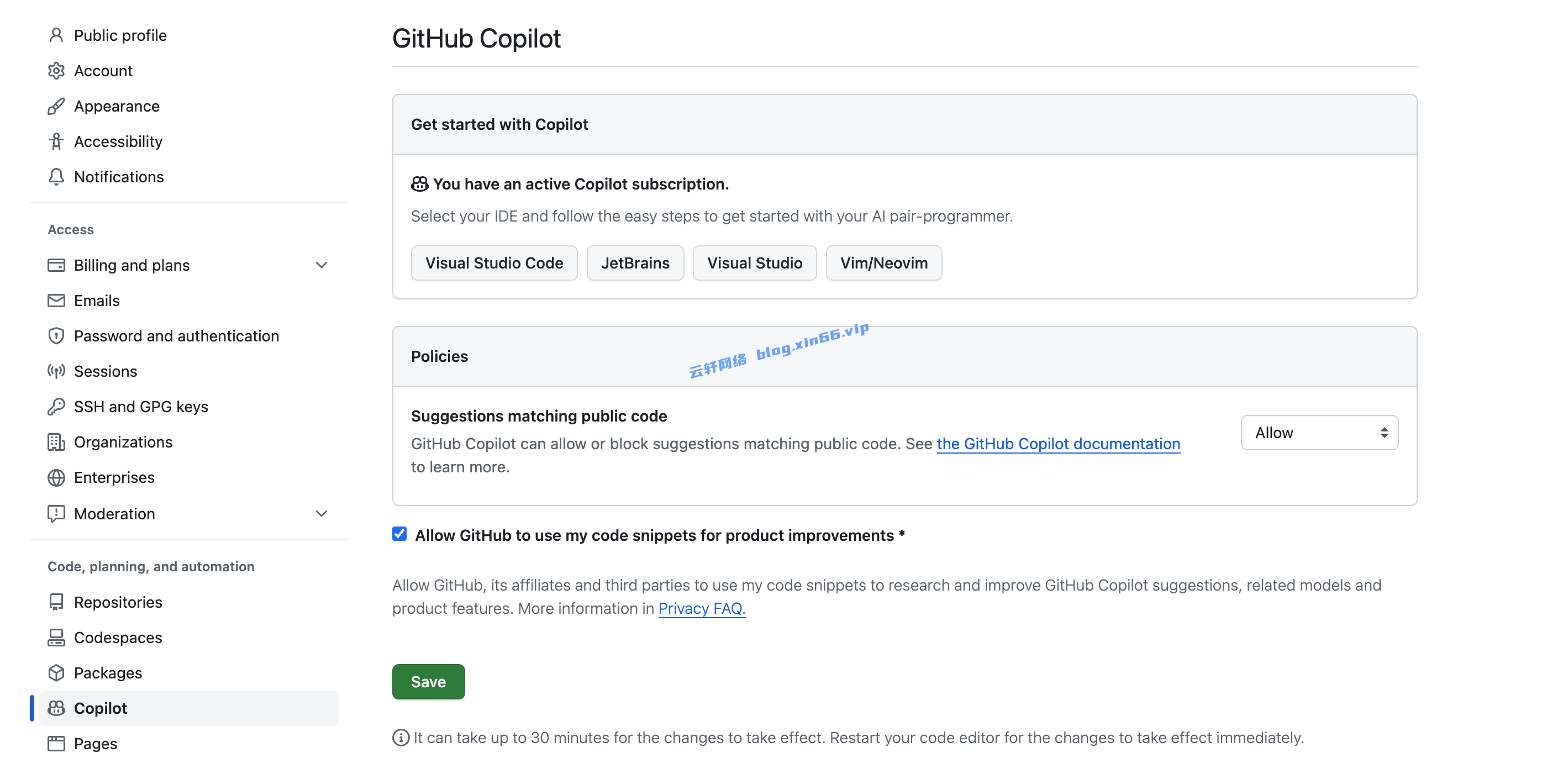Click the info icon near 30 minutes note
The image size is (1568, 758).
(x=401, y=738)
